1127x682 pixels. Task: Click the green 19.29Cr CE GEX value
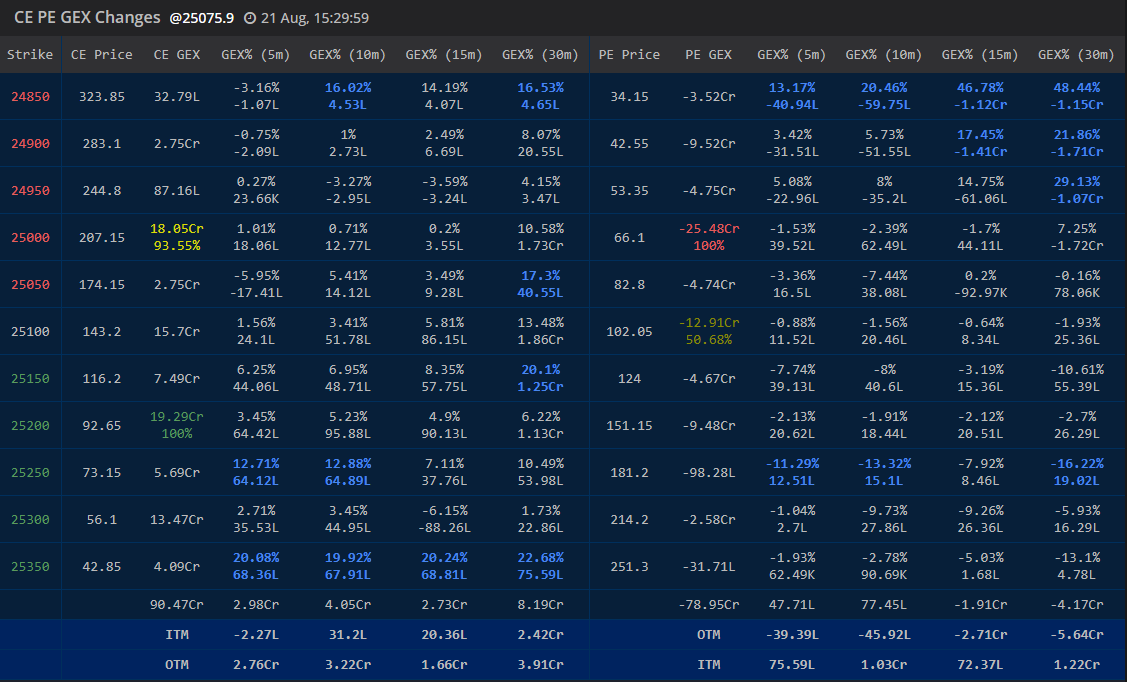coord(176,416)
